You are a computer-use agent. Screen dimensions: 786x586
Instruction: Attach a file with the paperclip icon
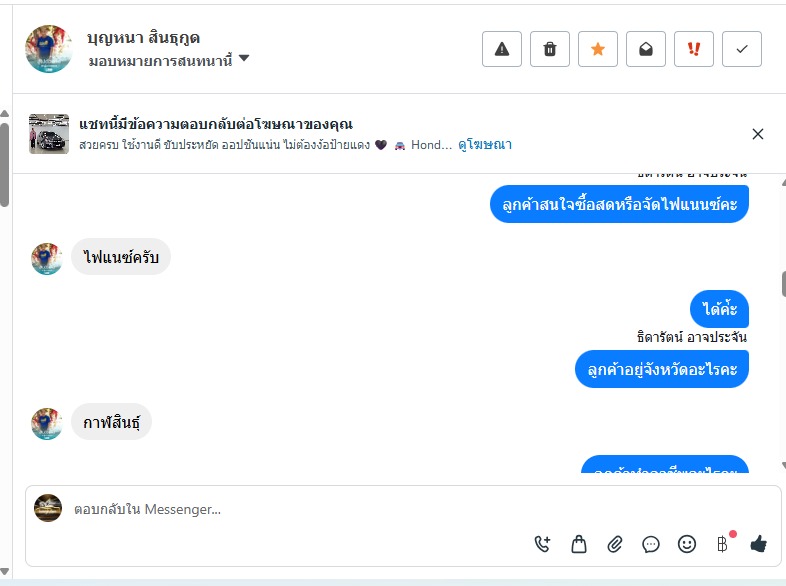pos(615,544)
